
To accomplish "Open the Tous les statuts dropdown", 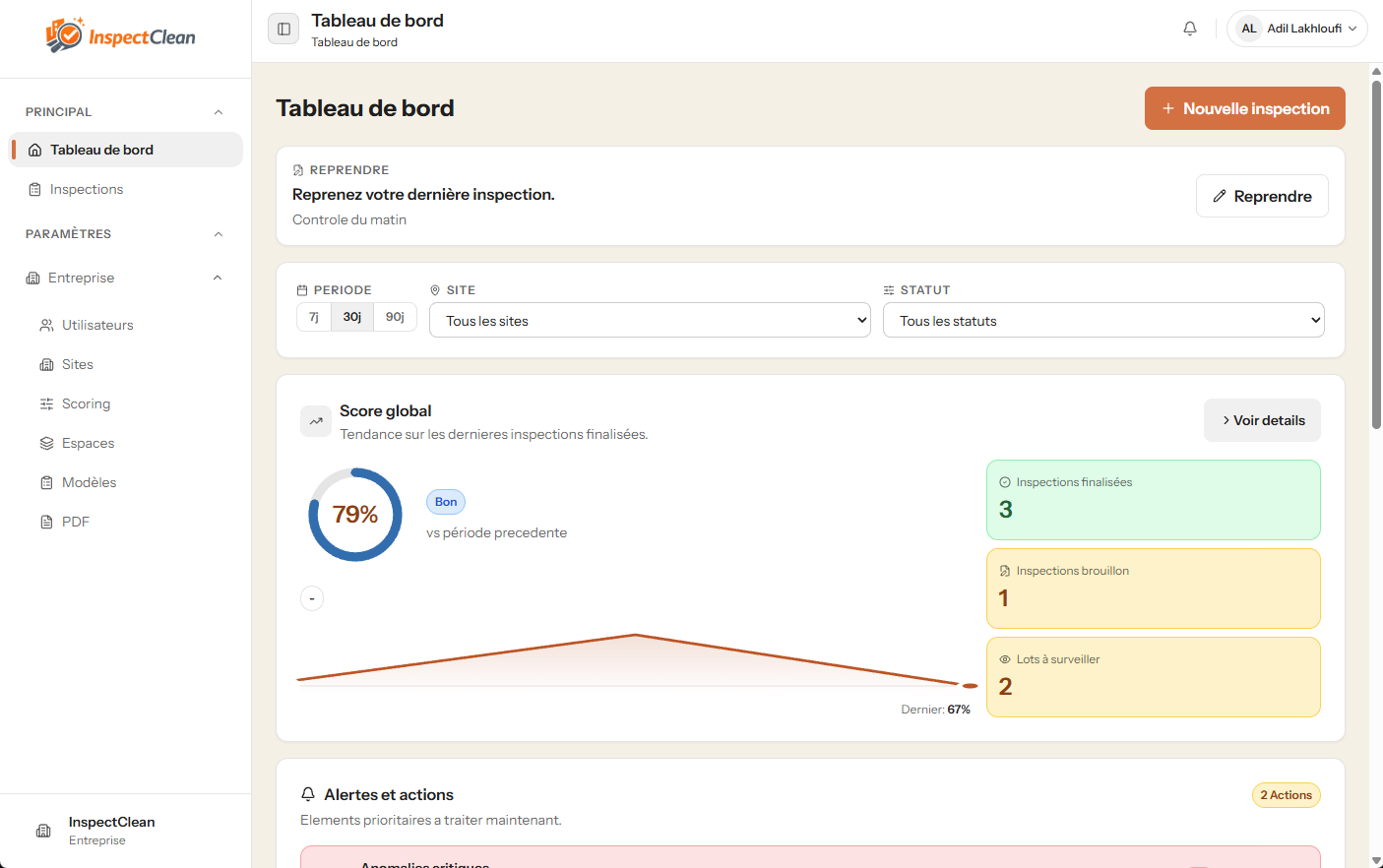I will click(x=1103, y=321).
